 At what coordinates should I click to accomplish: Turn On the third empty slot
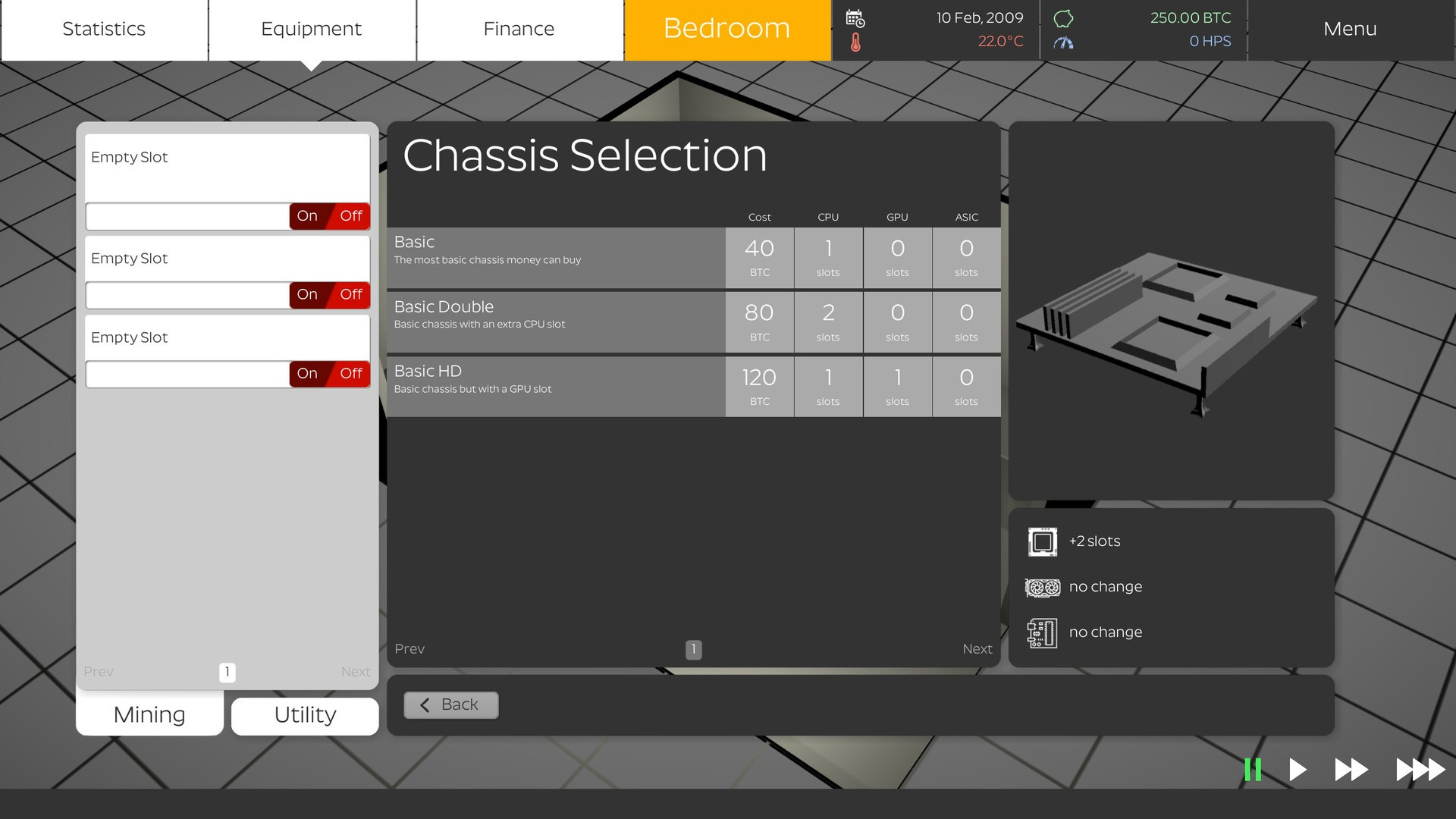click(307, 373)
